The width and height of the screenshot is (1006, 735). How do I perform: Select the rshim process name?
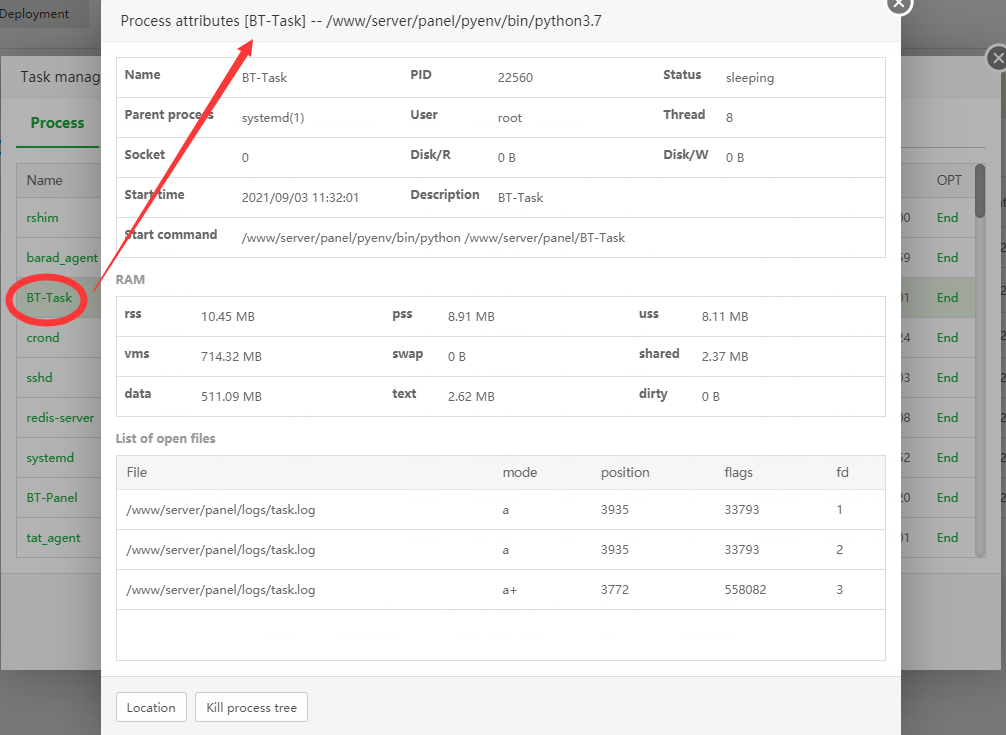point(44,218)
